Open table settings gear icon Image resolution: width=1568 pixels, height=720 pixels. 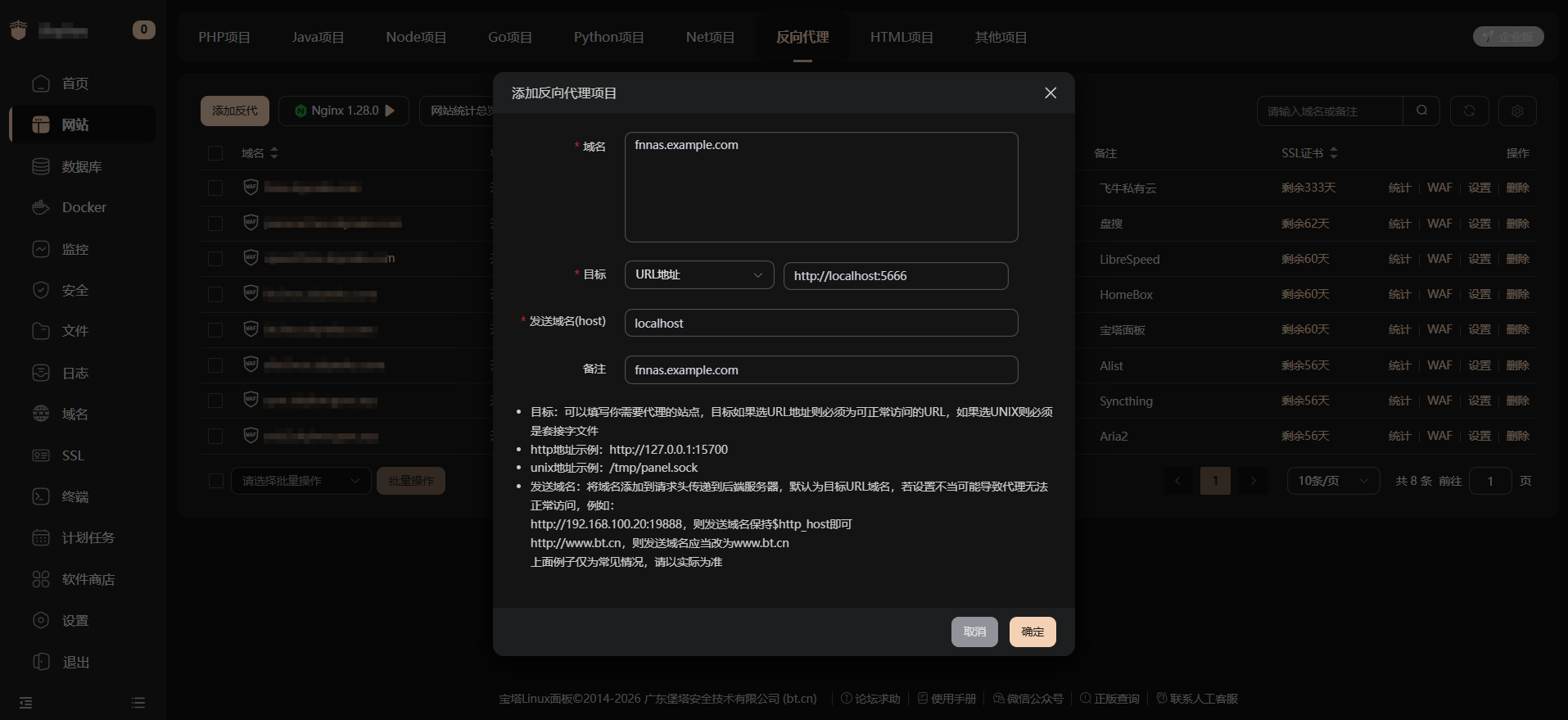1516,111
